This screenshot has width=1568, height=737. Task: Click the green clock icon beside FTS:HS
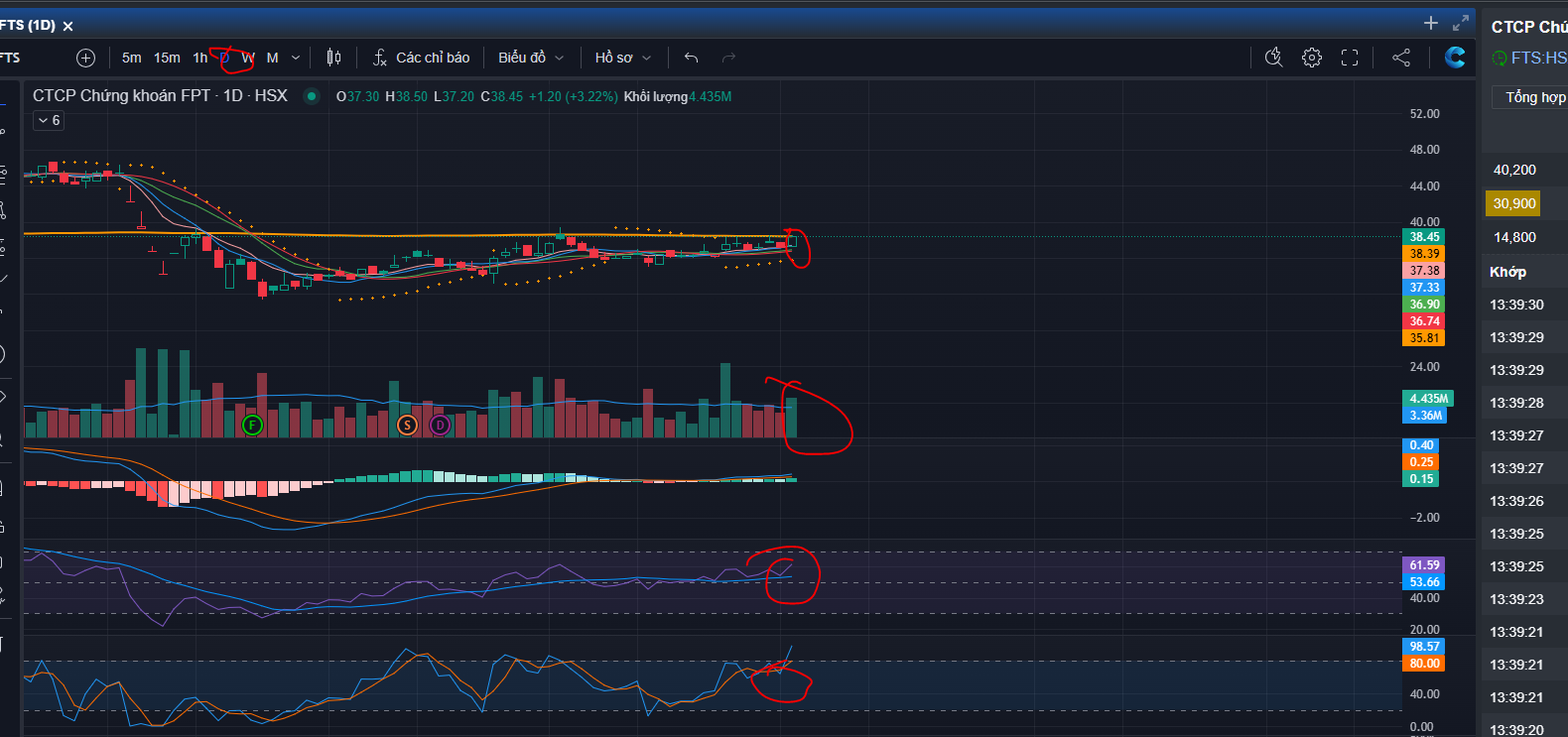[1500, 59]
